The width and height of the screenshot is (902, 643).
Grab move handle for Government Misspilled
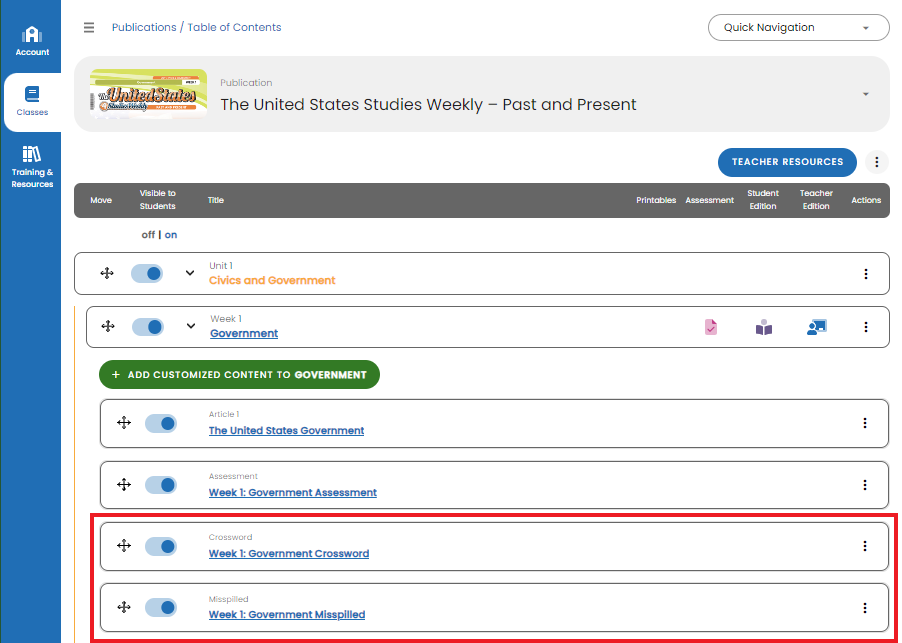click(124, 607)
